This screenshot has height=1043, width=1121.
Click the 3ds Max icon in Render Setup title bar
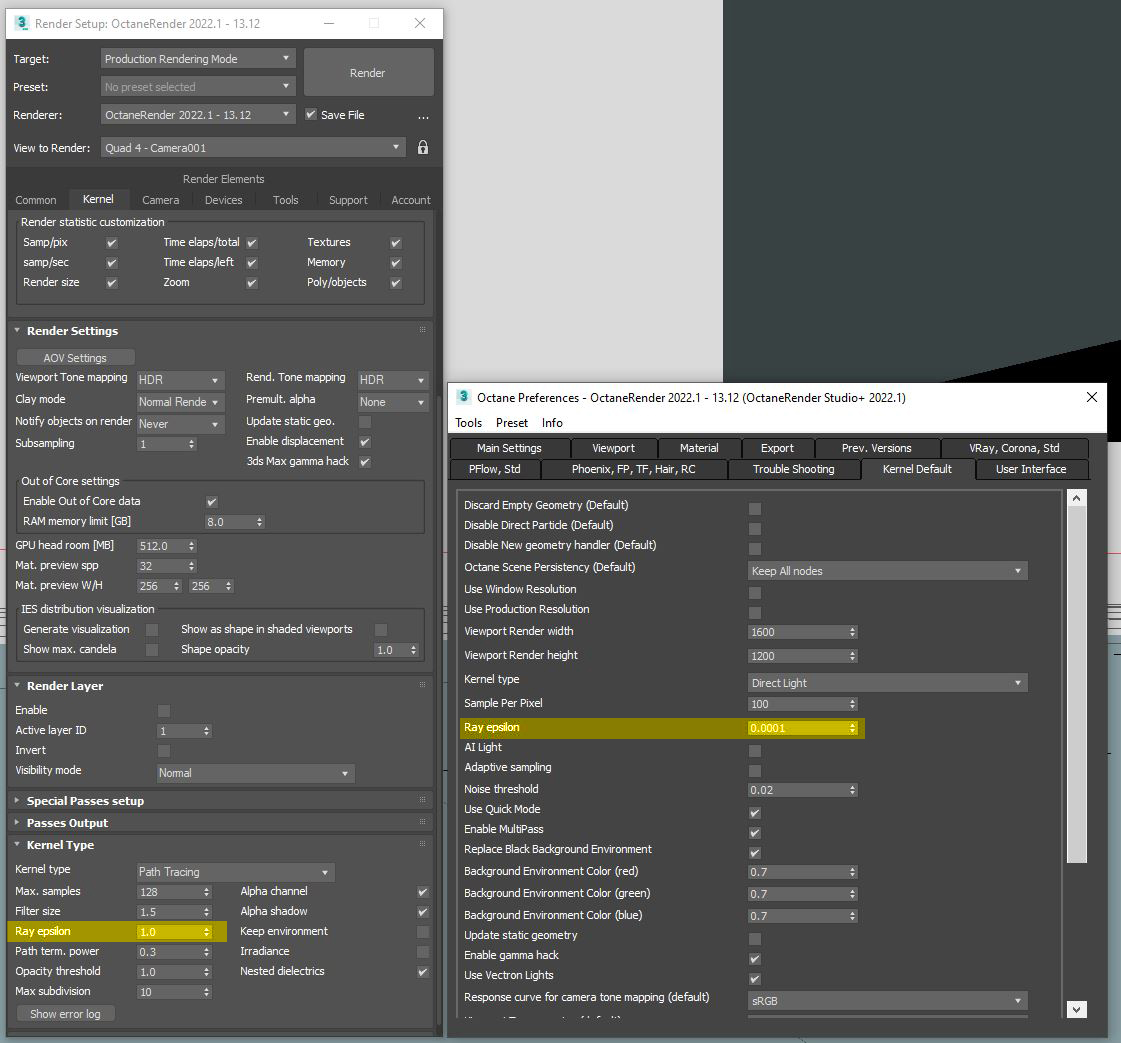click(22, 23)
